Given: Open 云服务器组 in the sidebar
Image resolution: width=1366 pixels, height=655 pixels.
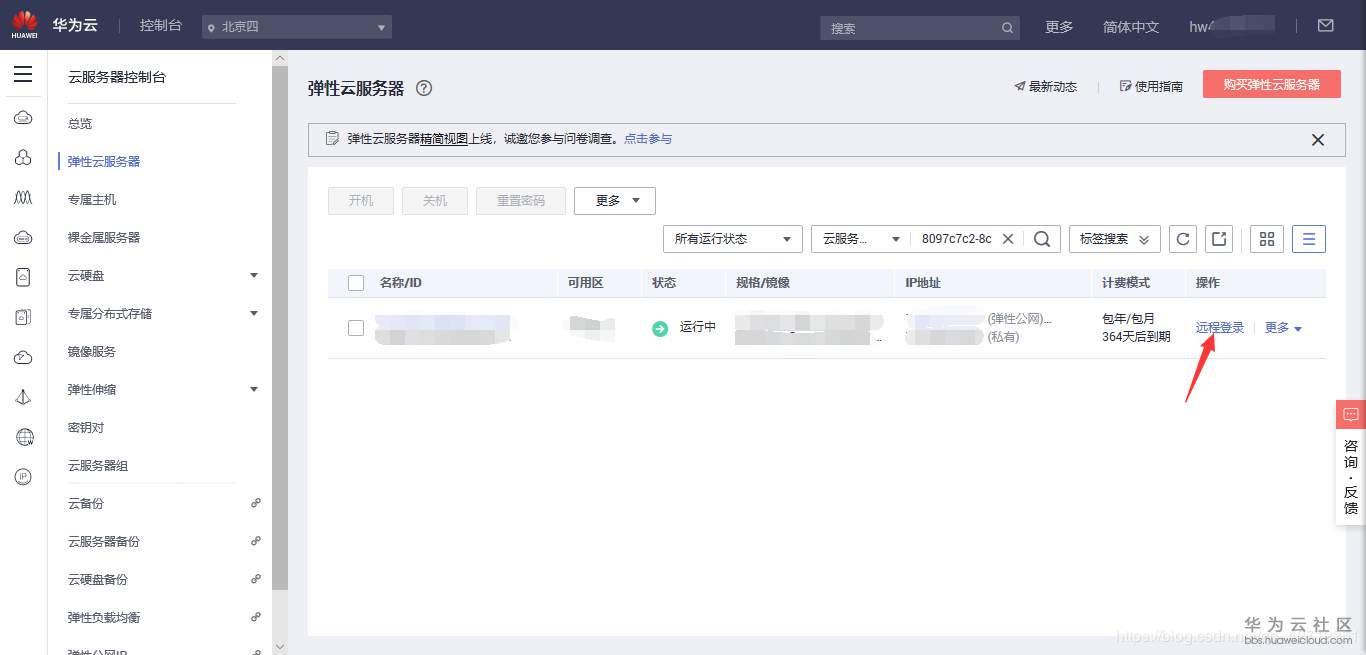Looking at the screenshot, I should coord(98,466).
